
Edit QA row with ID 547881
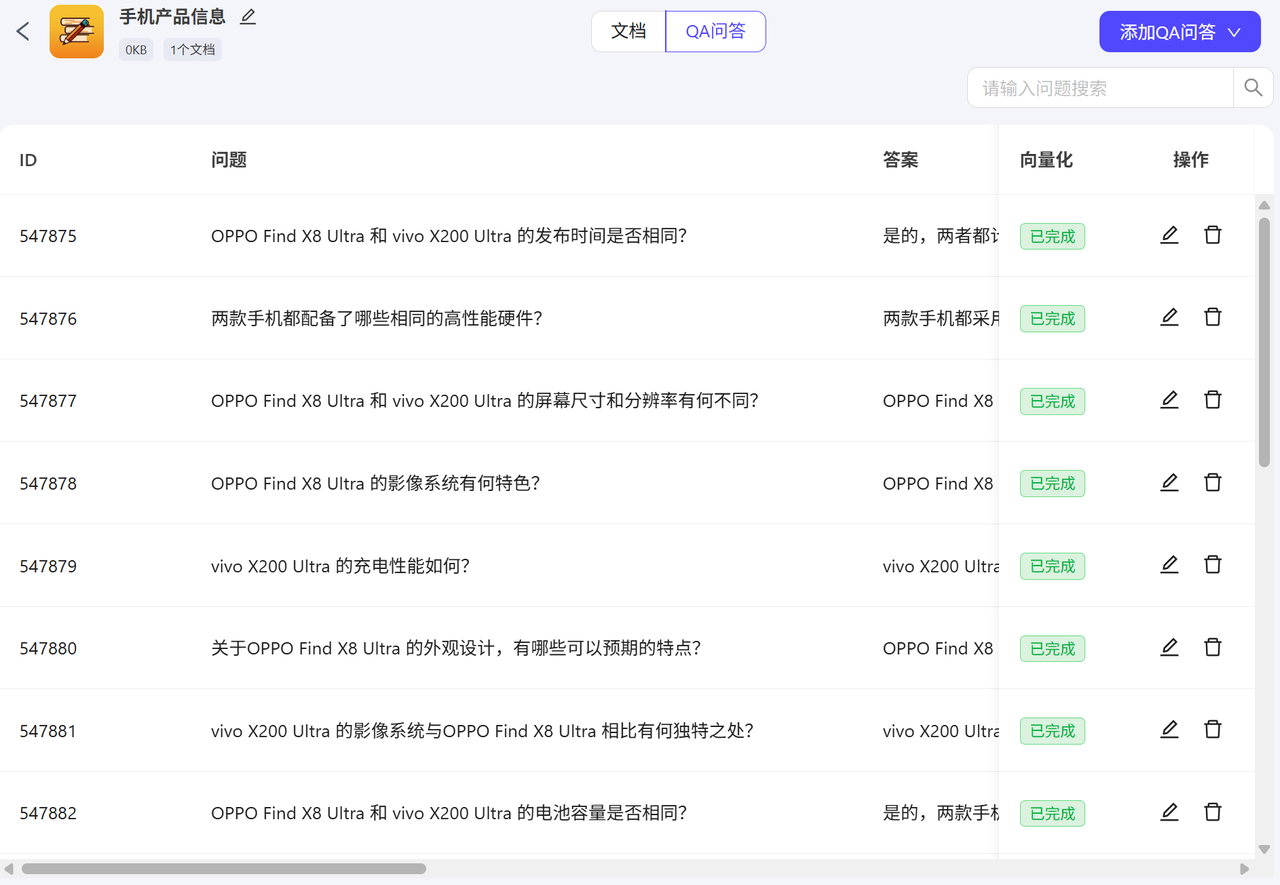point(1169,729)
